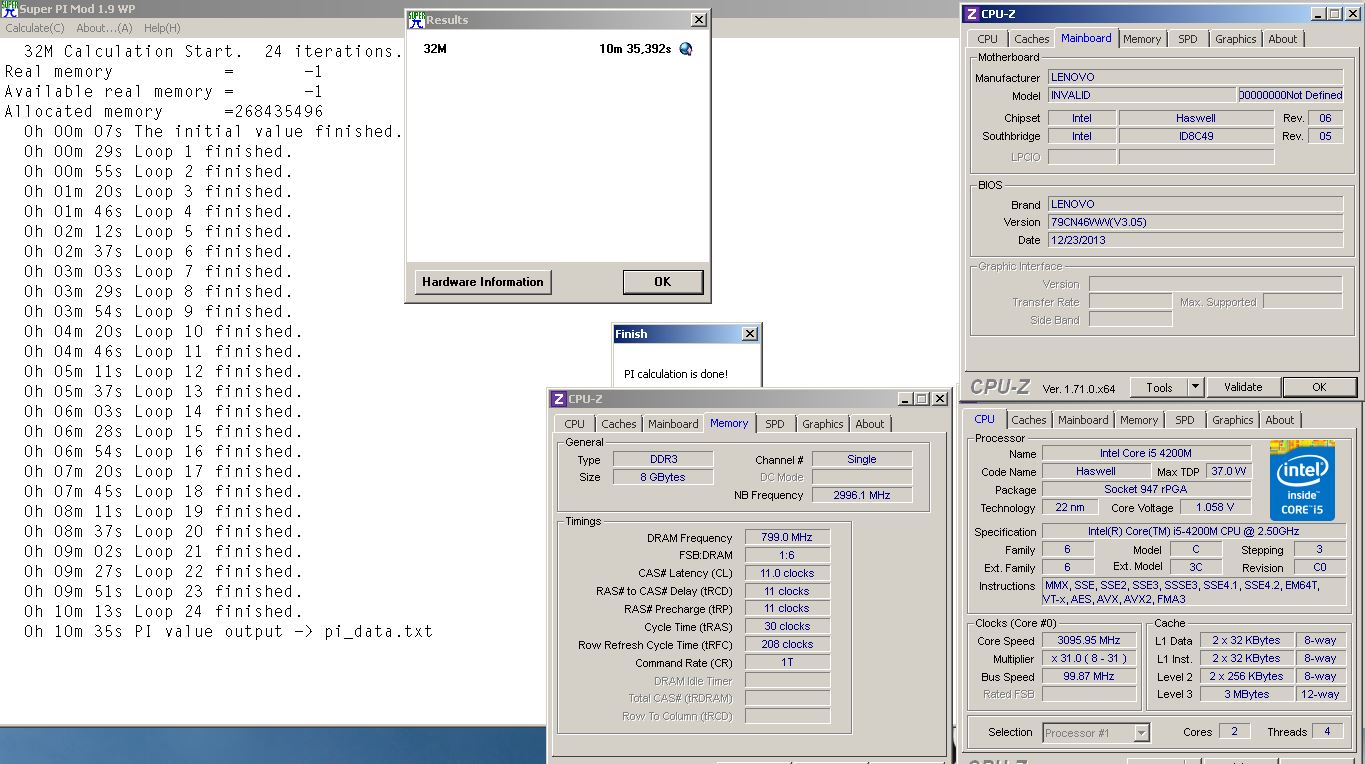Click the Multiplier x 31.0 field
Image resolution: width=1365 pixels, height=764 pixels.
(1089, 659)
